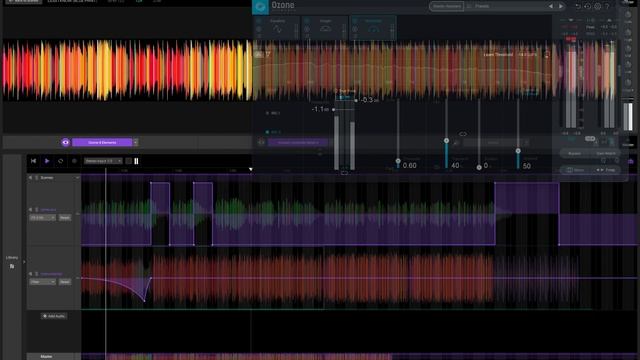Click the Bypass button in Ozone
This screenshot has width=640, height=360.
(574, 153)
